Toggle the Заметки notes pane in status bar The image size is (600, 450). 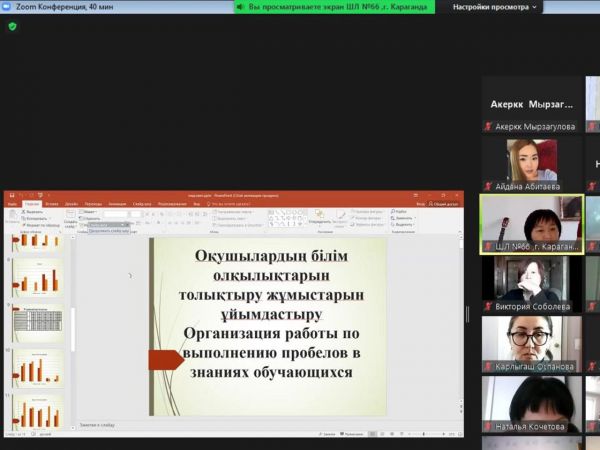coord(327,433)
